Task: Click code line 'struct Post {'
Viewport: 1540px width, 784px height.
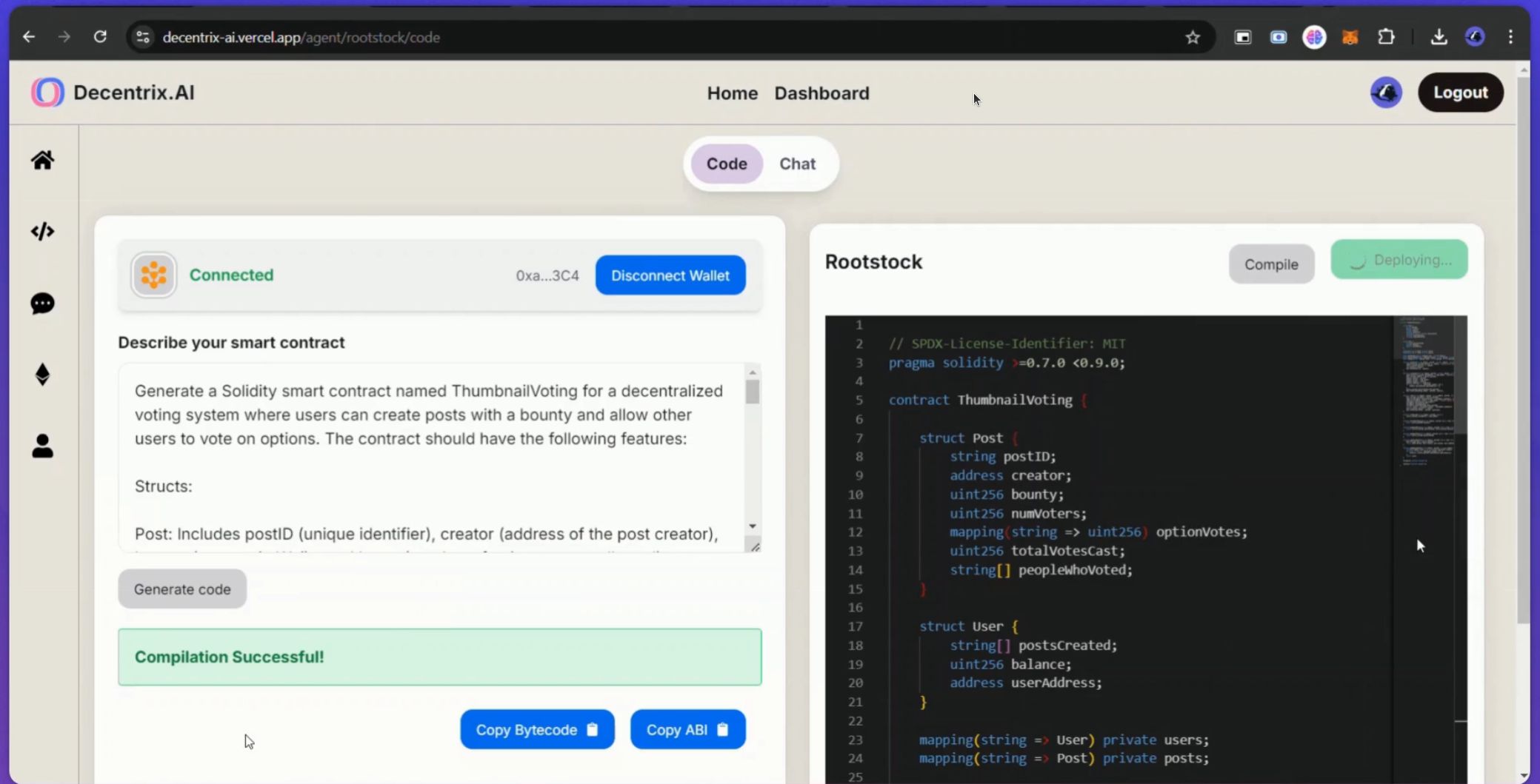Action: pos(970,438)
